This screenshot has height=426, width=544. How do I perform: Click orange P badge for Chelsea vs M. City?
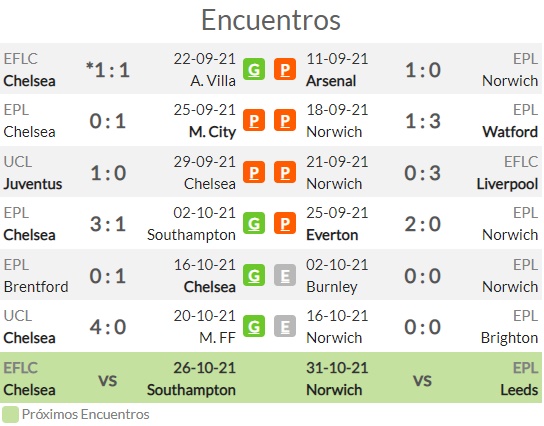[x=254, y=120]
